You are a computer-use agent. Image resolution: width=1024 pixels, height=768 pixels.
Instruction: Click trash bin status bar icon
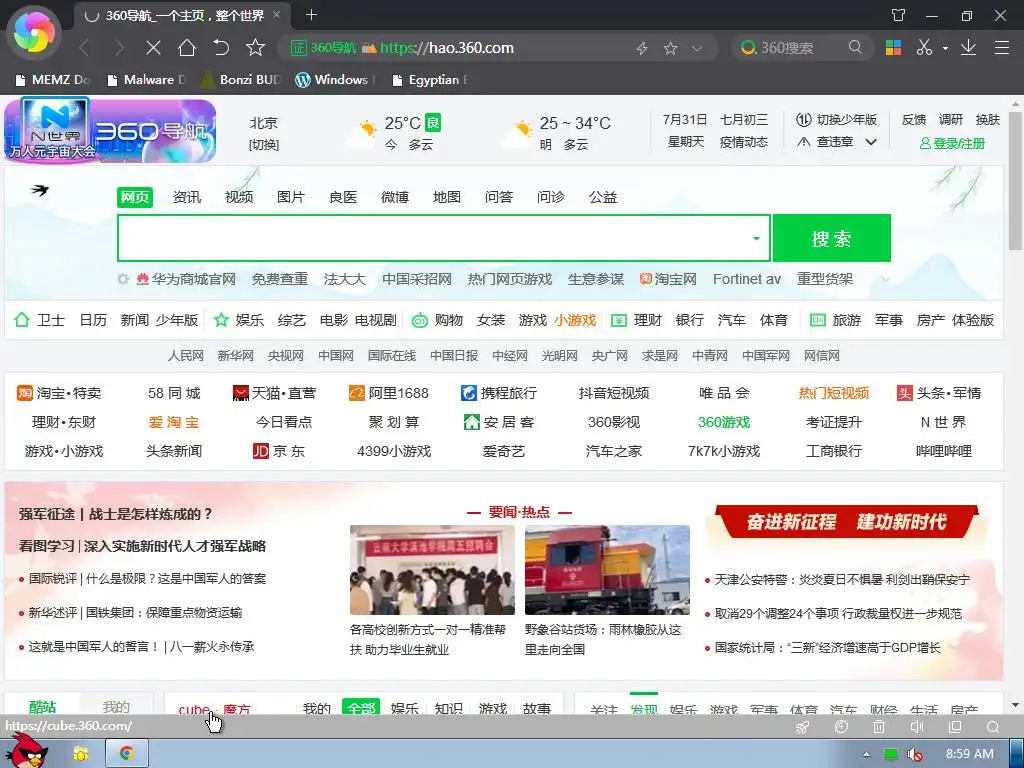pyautogui.click(x=879, y=727)
